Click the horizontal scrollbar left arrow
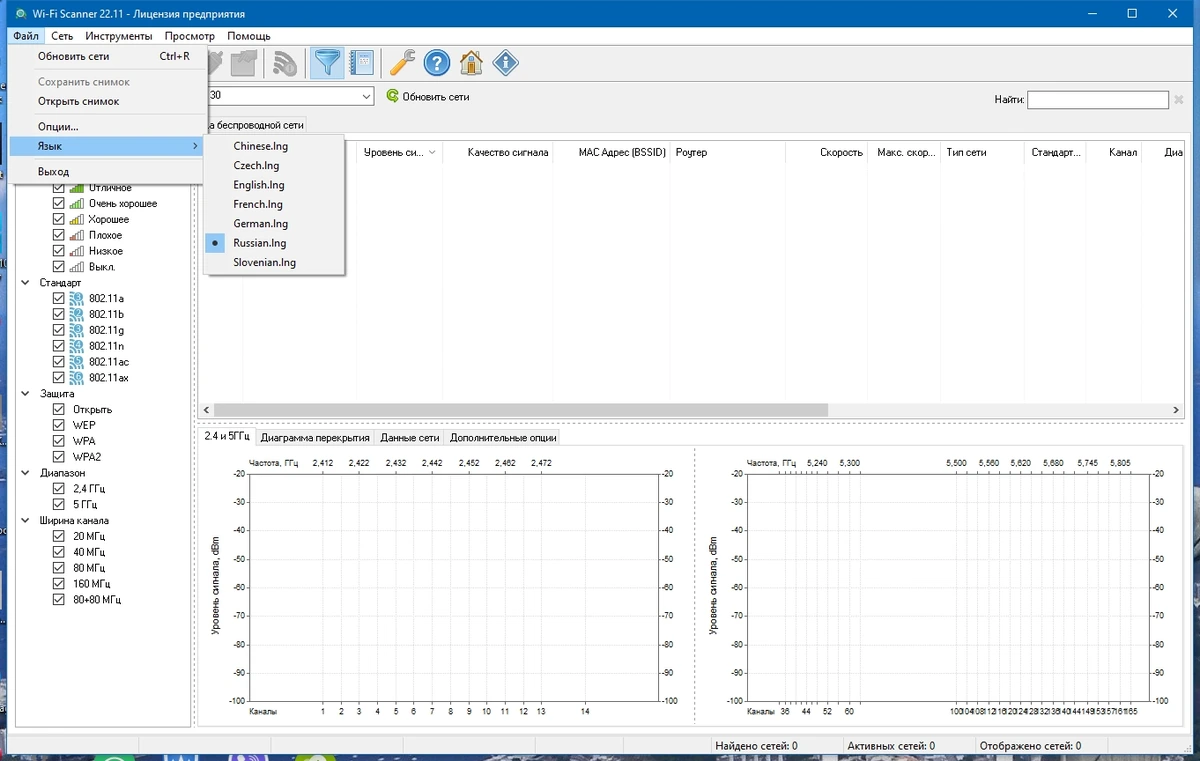 coord(207,410)
